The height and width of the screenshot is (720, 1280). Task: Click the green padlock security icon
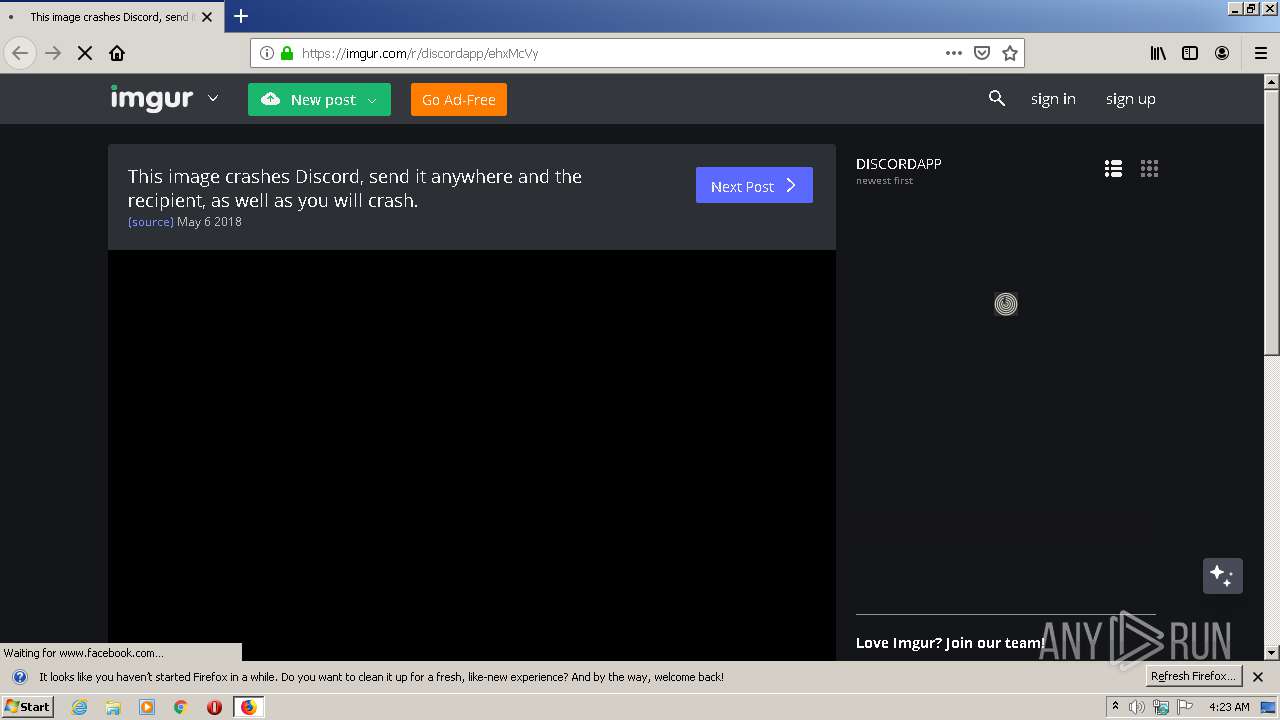(287, 53)
